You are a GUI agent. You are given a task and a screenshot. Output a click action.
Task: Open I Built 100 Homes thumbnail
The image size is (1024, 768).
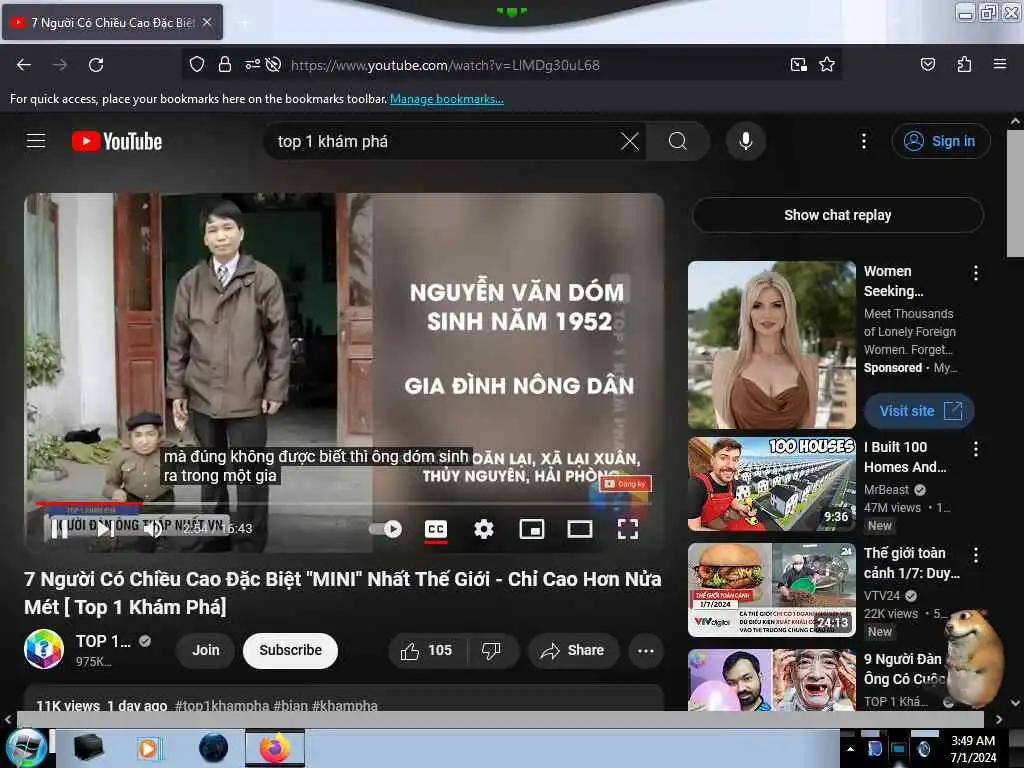772,484
